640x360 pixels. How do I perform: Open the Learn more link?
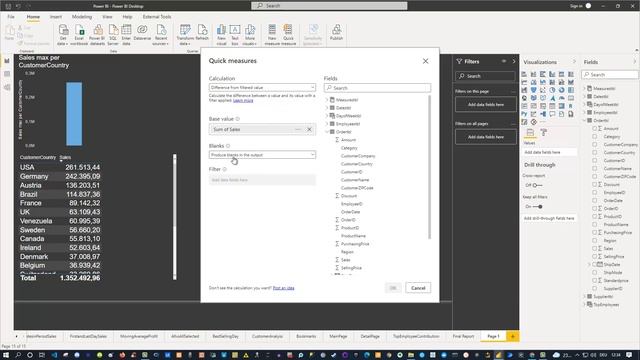(x=243, y=100)
